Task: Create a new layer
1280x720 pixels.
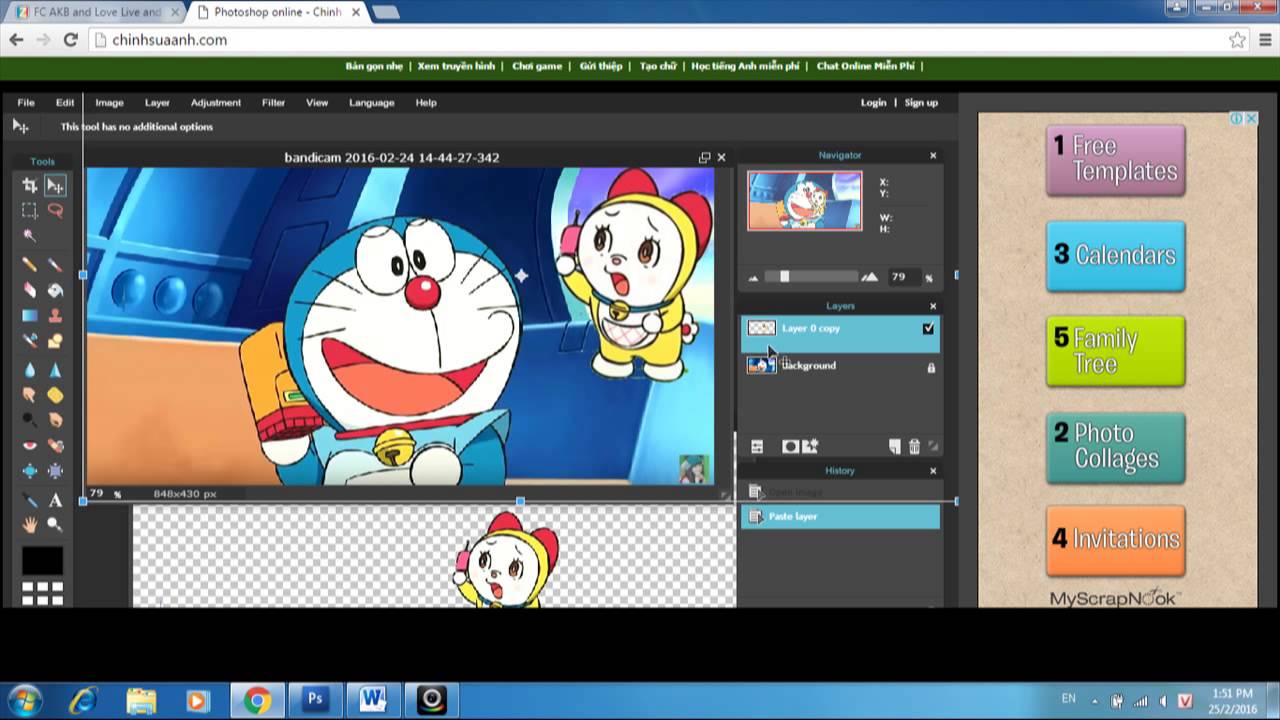Action: [x=895, y=447]
